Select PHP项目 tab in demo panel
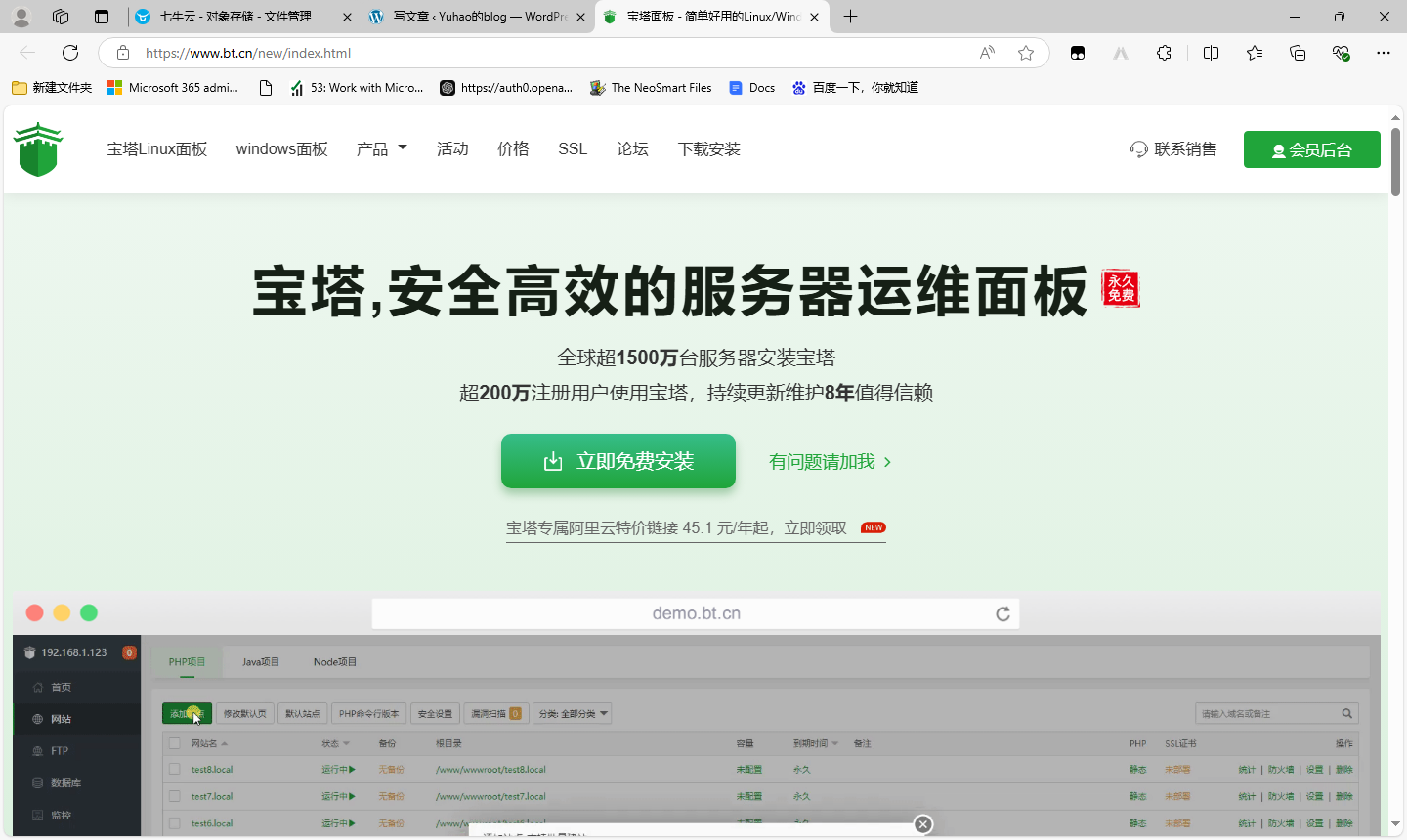 [x=188, y=662]
